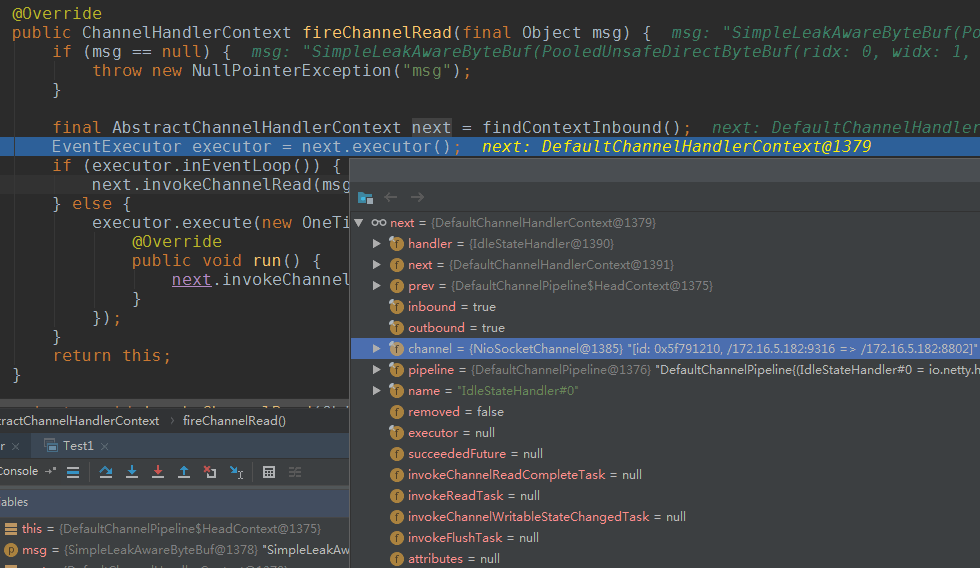
Task: Expand the name IdleStateHandler#0 node
Action: tap(376, 391)
